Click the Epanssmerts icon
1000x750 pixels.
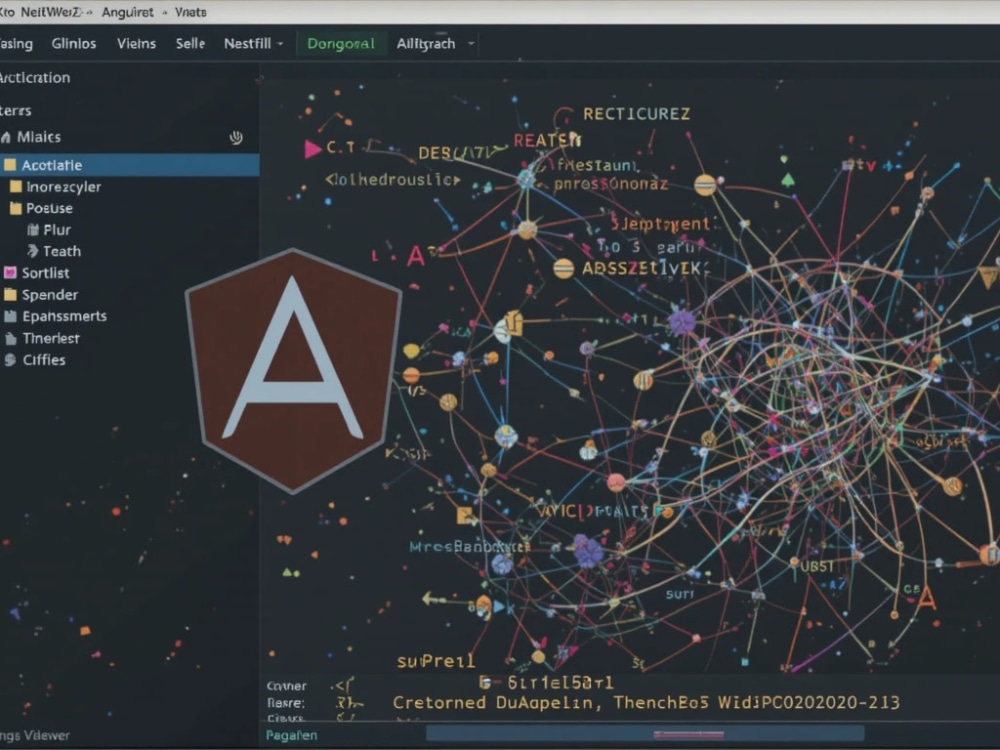10,316
